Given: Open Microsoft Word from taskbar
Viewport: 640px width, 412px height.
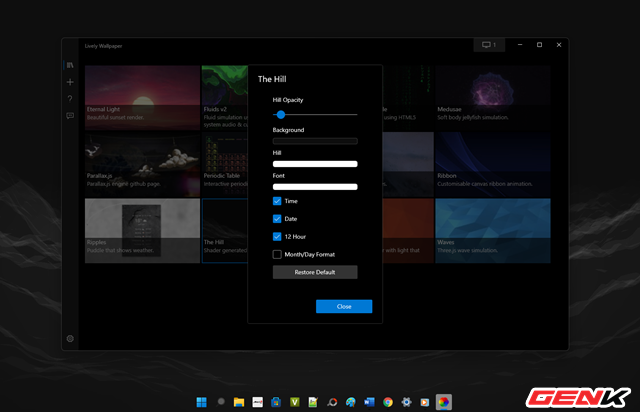Looking at the screenshot, I should tap(369, 402).
